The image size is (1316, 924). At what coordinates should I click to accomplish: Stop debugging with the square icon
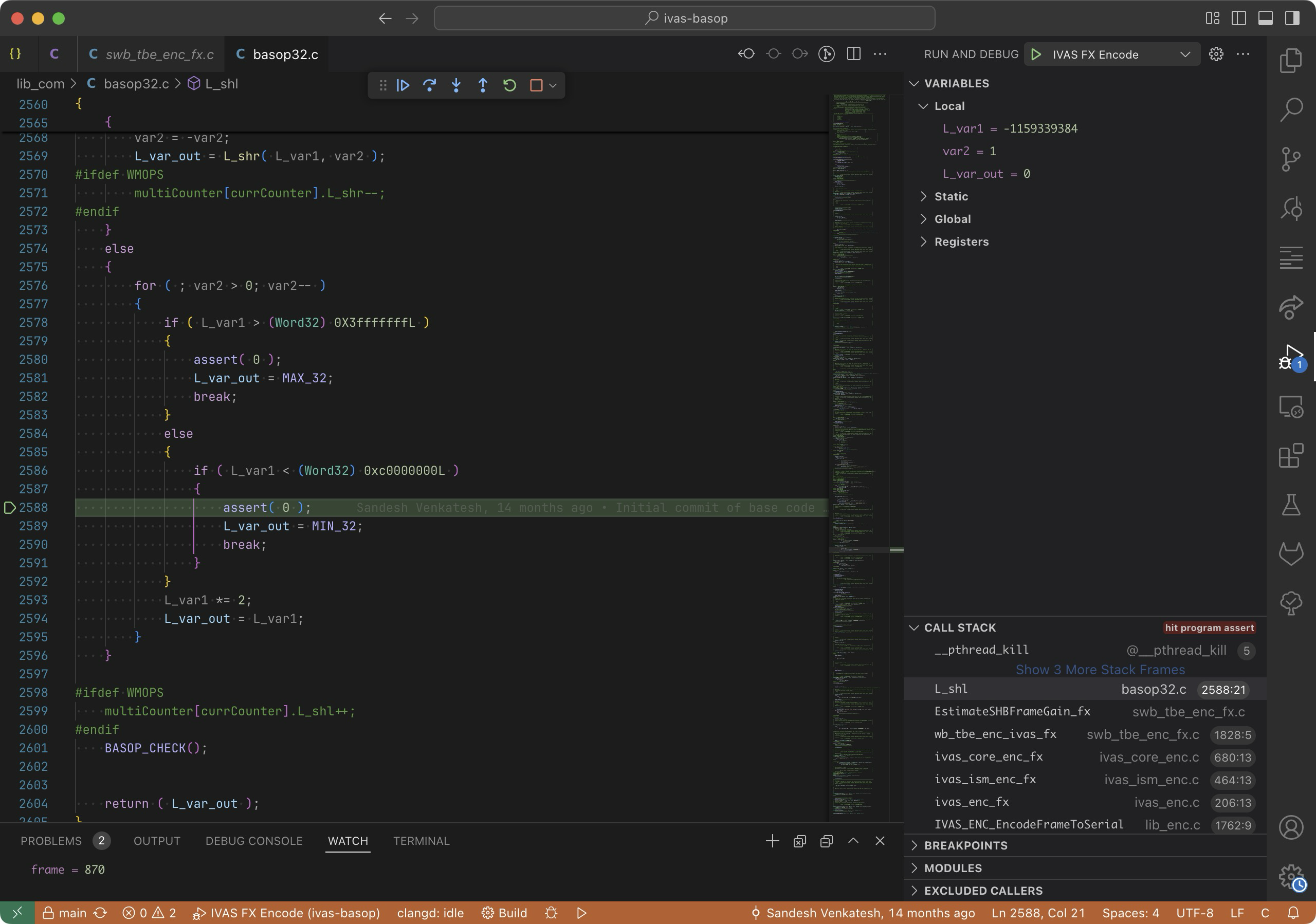coord(537,85)
